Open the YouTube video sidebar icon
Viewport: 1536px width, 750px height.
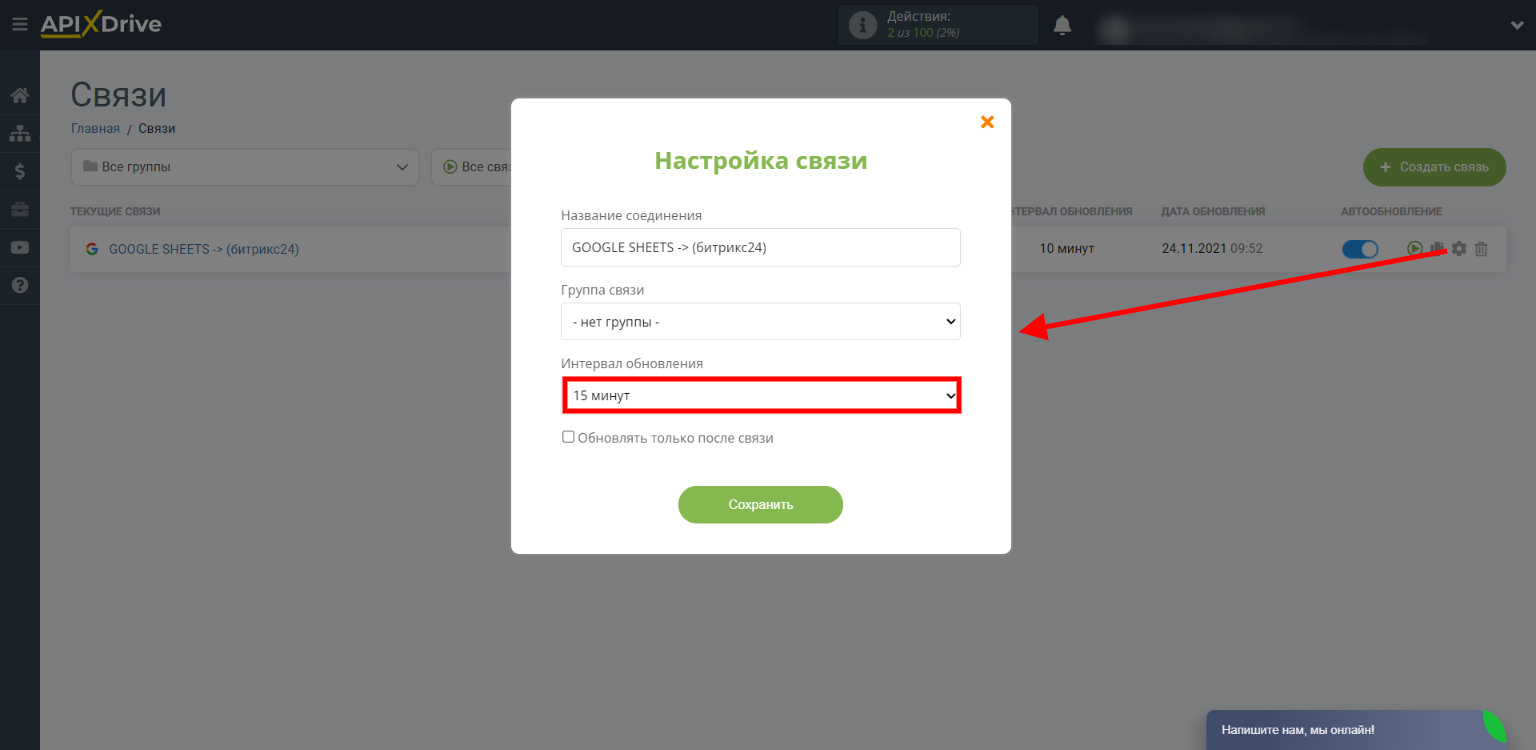(19, 248)
